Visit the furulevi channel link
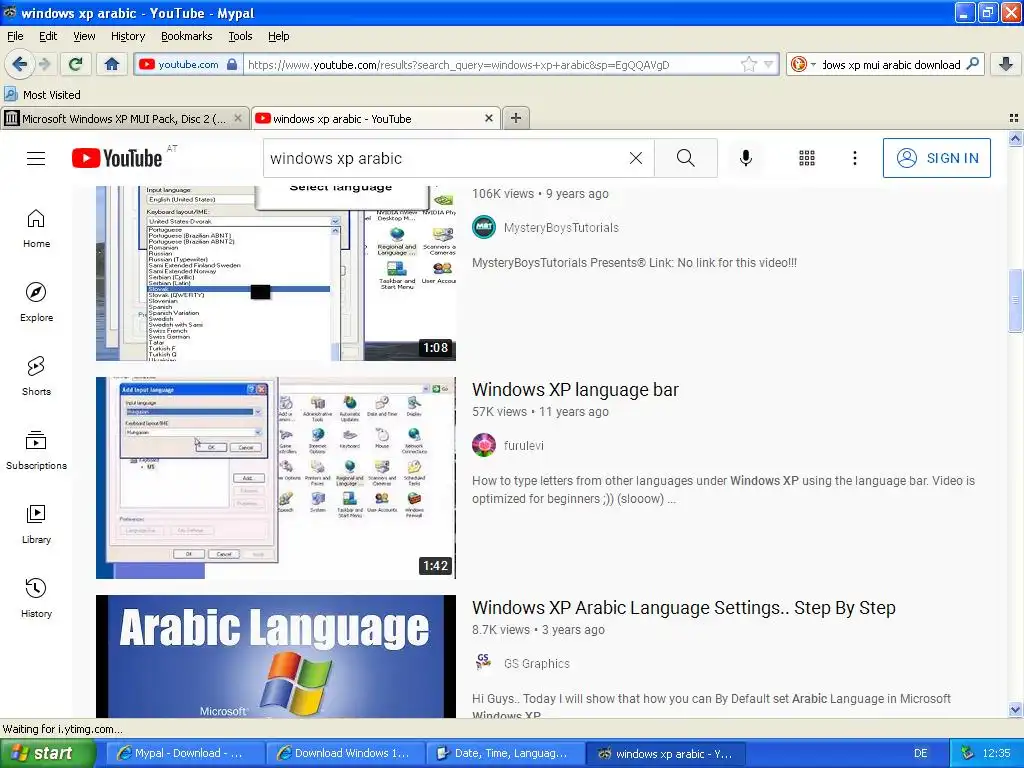The height and width of the screenshot is (768, 1024). [524, 446]
